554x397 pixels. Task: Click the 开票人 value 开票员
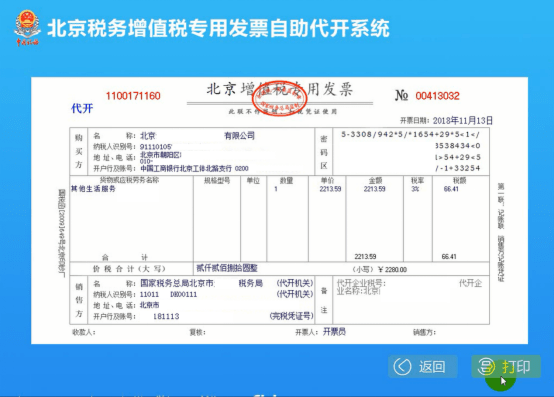[334, 332]
